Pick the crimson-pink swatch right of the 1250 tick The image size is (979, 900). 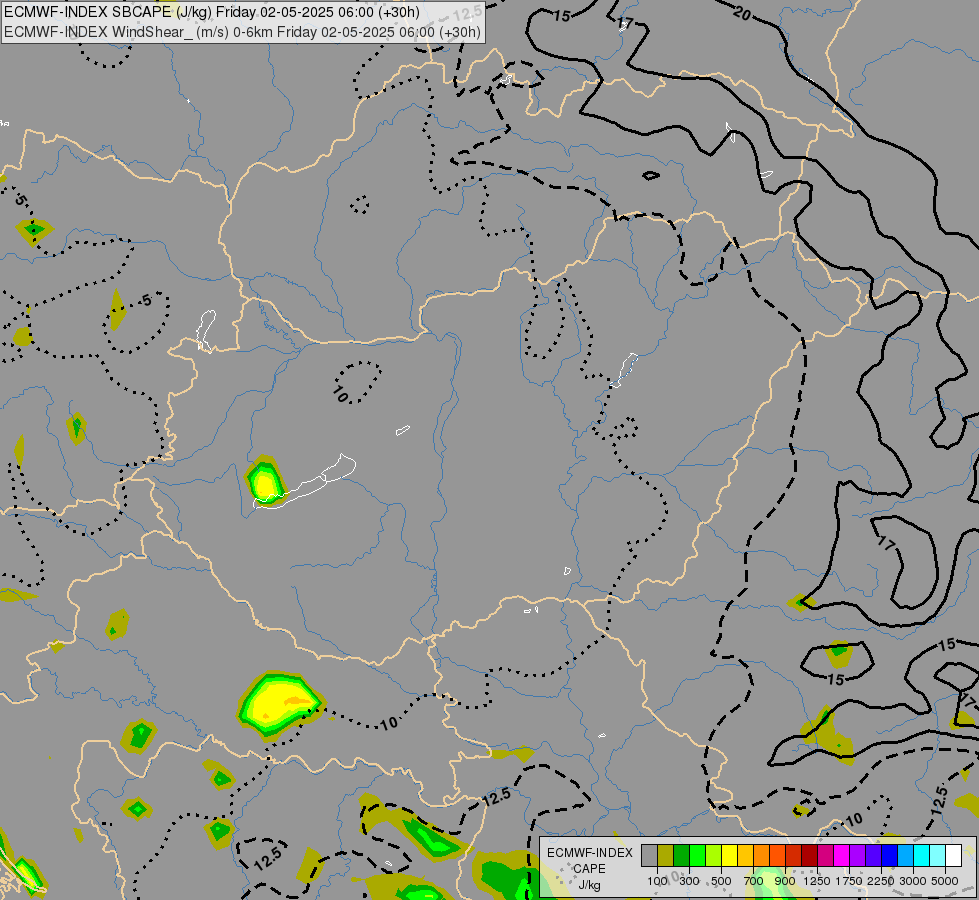tap(825, 855)
